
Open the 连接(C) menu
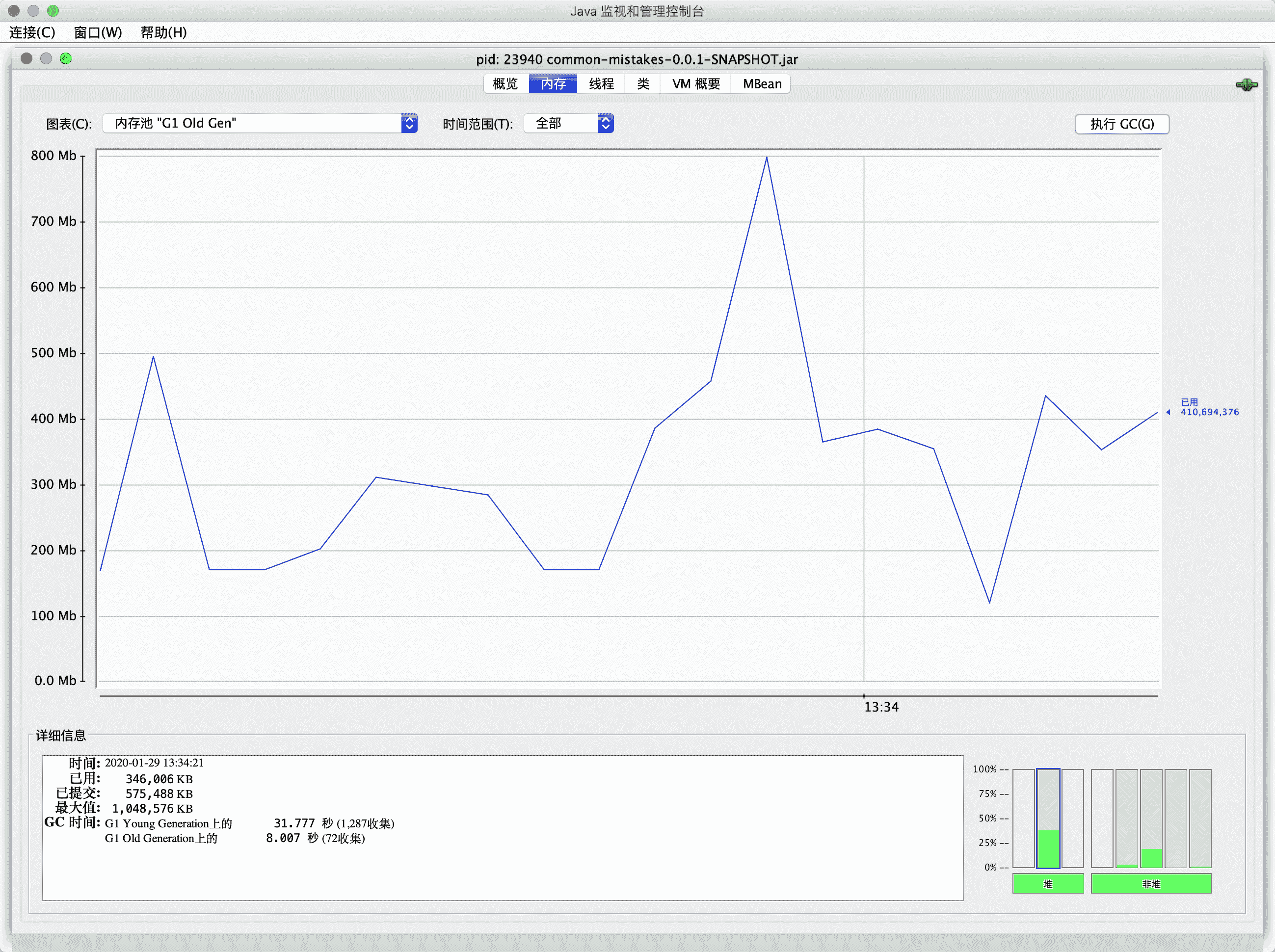pos(32,32)
